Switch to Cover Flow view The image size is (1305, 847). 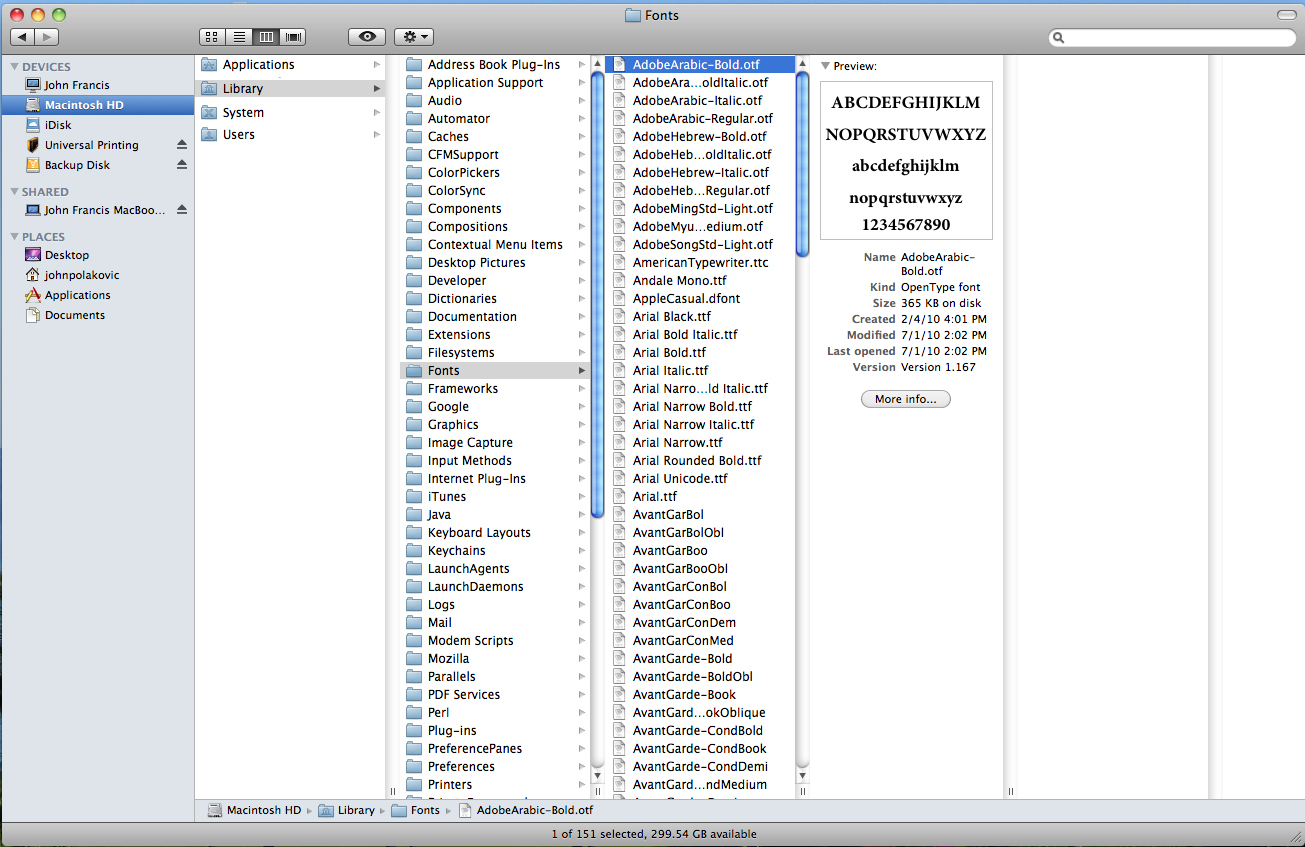pos(293,37)
